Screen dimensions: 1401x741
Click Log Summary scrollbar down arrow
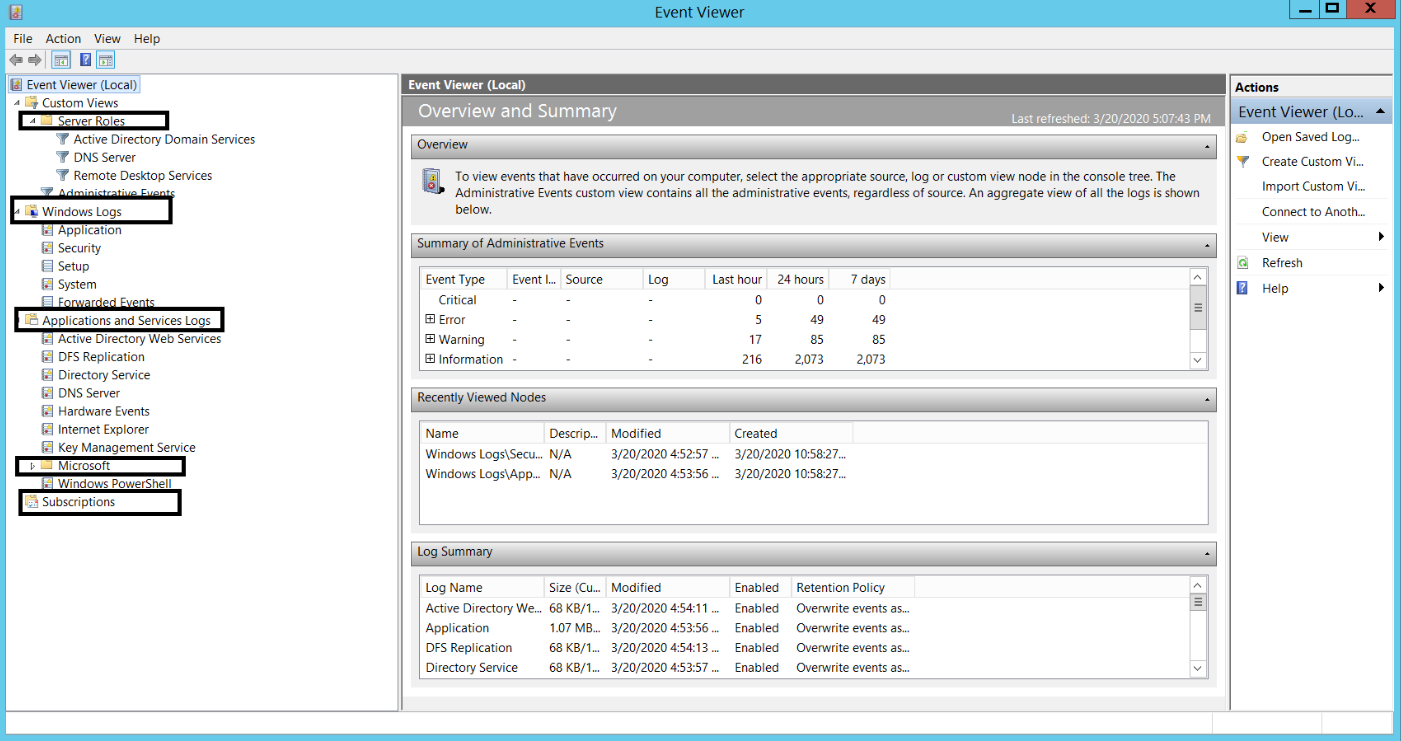tap(1198, 668)
